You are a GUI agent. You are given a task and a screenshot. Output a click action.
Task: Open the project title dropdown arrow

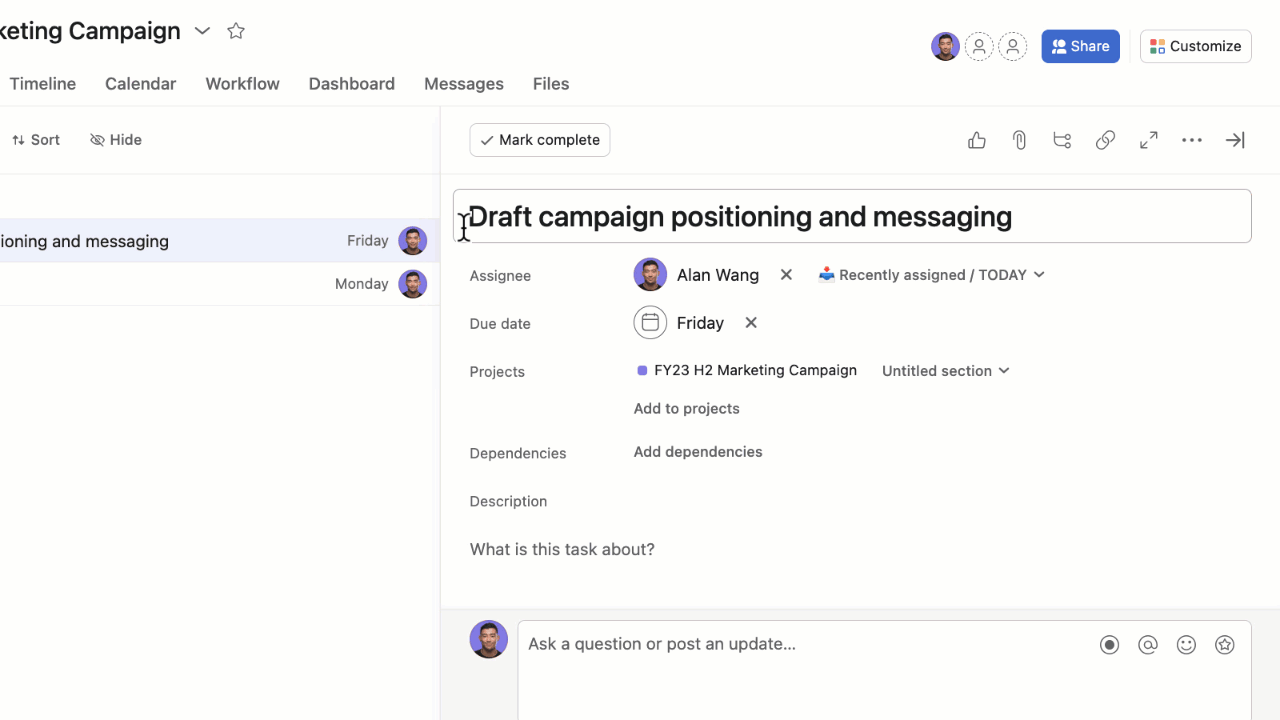[x=202, y=31]
